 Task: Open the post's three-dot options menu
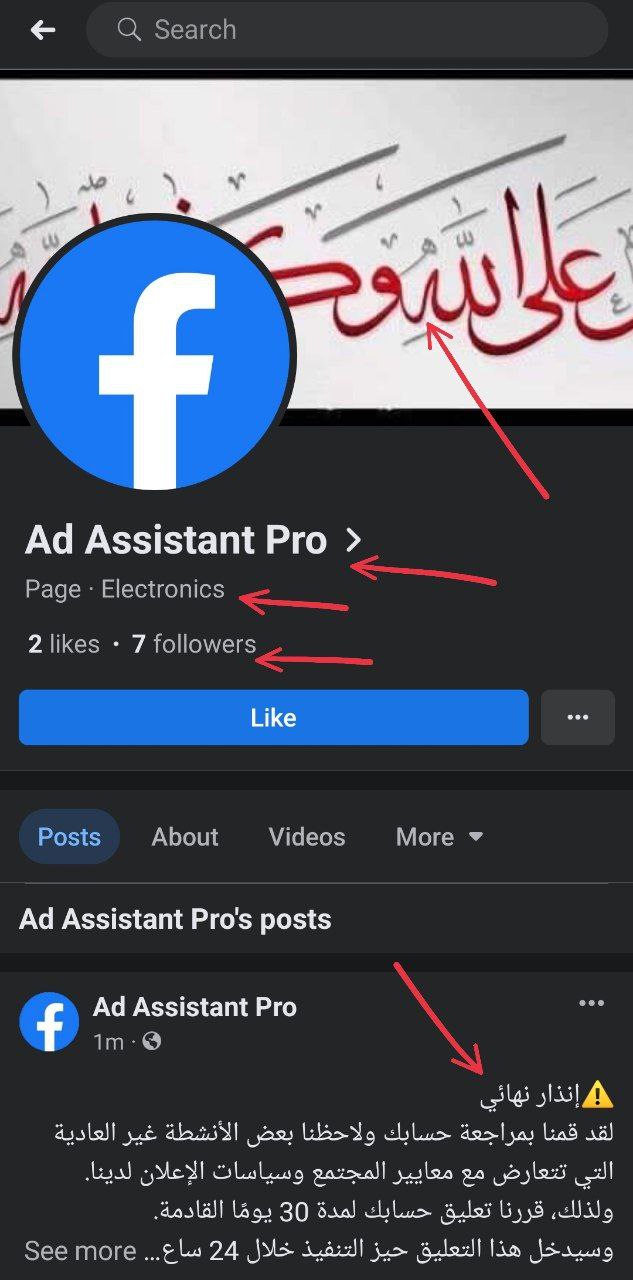click(x=592, y=1003)
